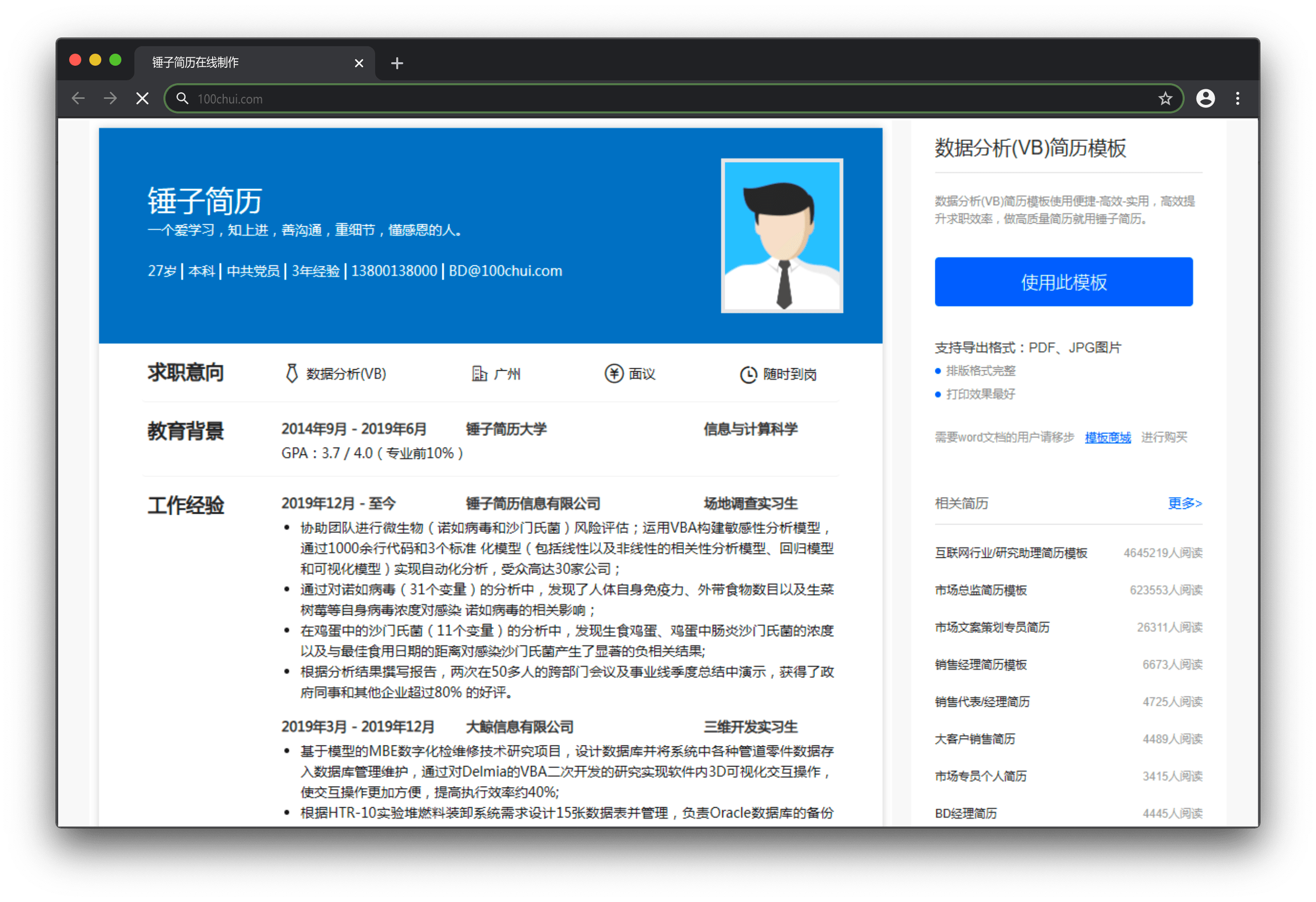Open 销售代表/经理简历 link
The width and height of the screenshot is (1316, 902).
[982, 702]
